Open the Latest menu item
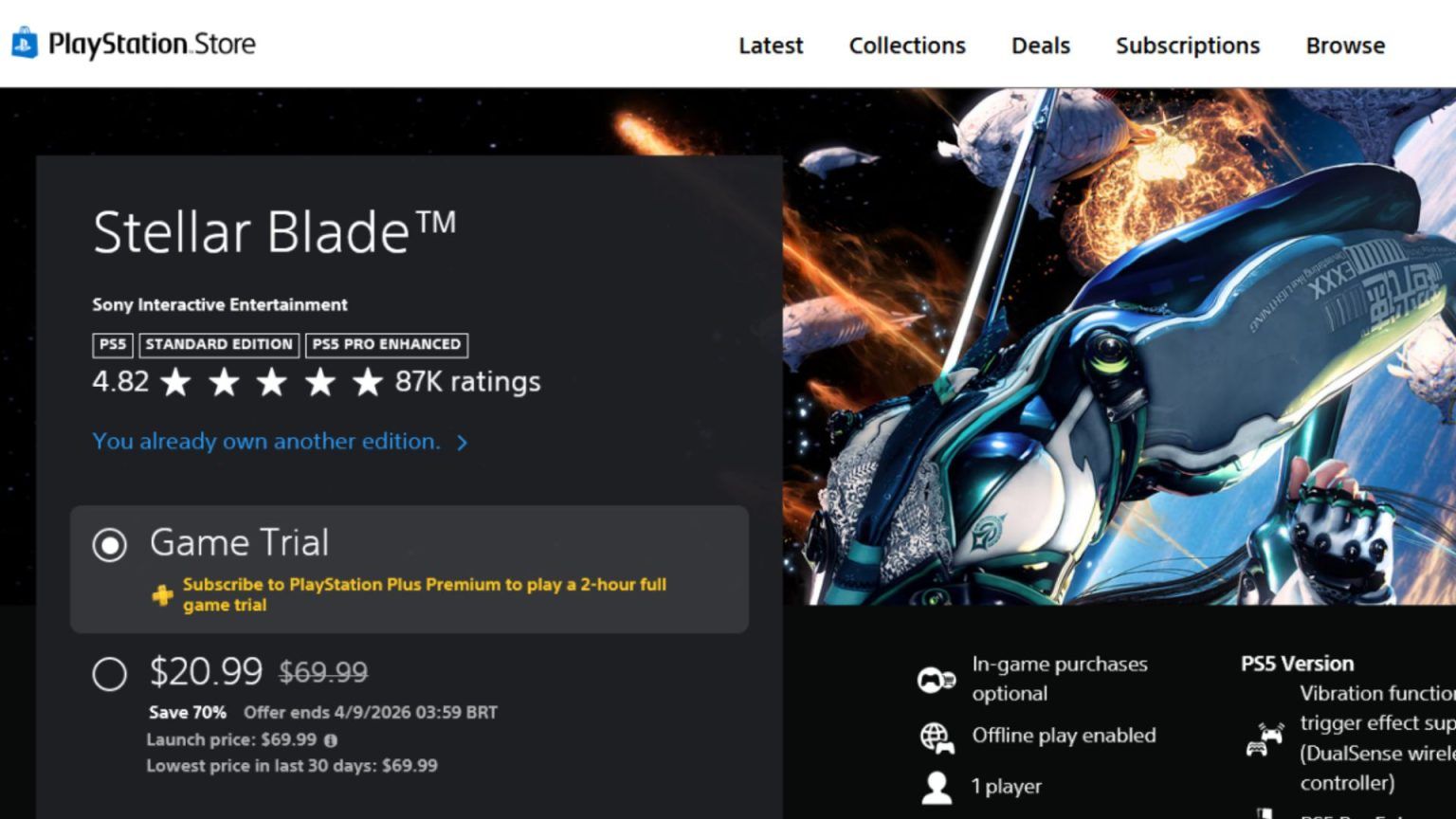 [x=770, y=45]
